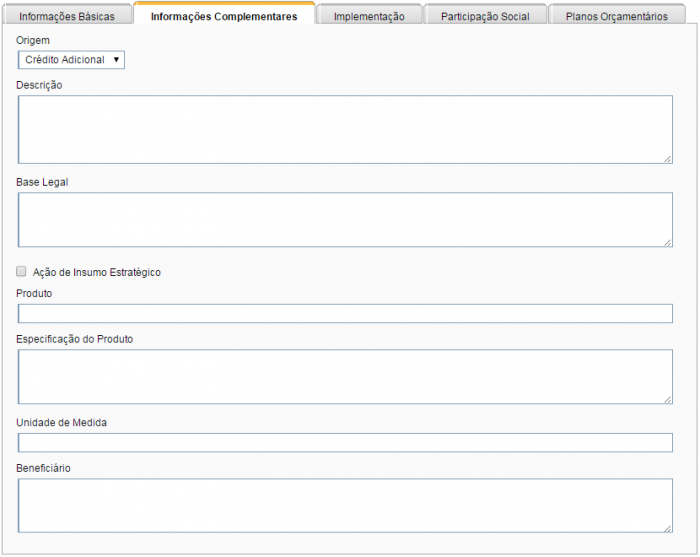
Task: Switch to the Informações Básicas tab
Action: (x=67, y=16)
